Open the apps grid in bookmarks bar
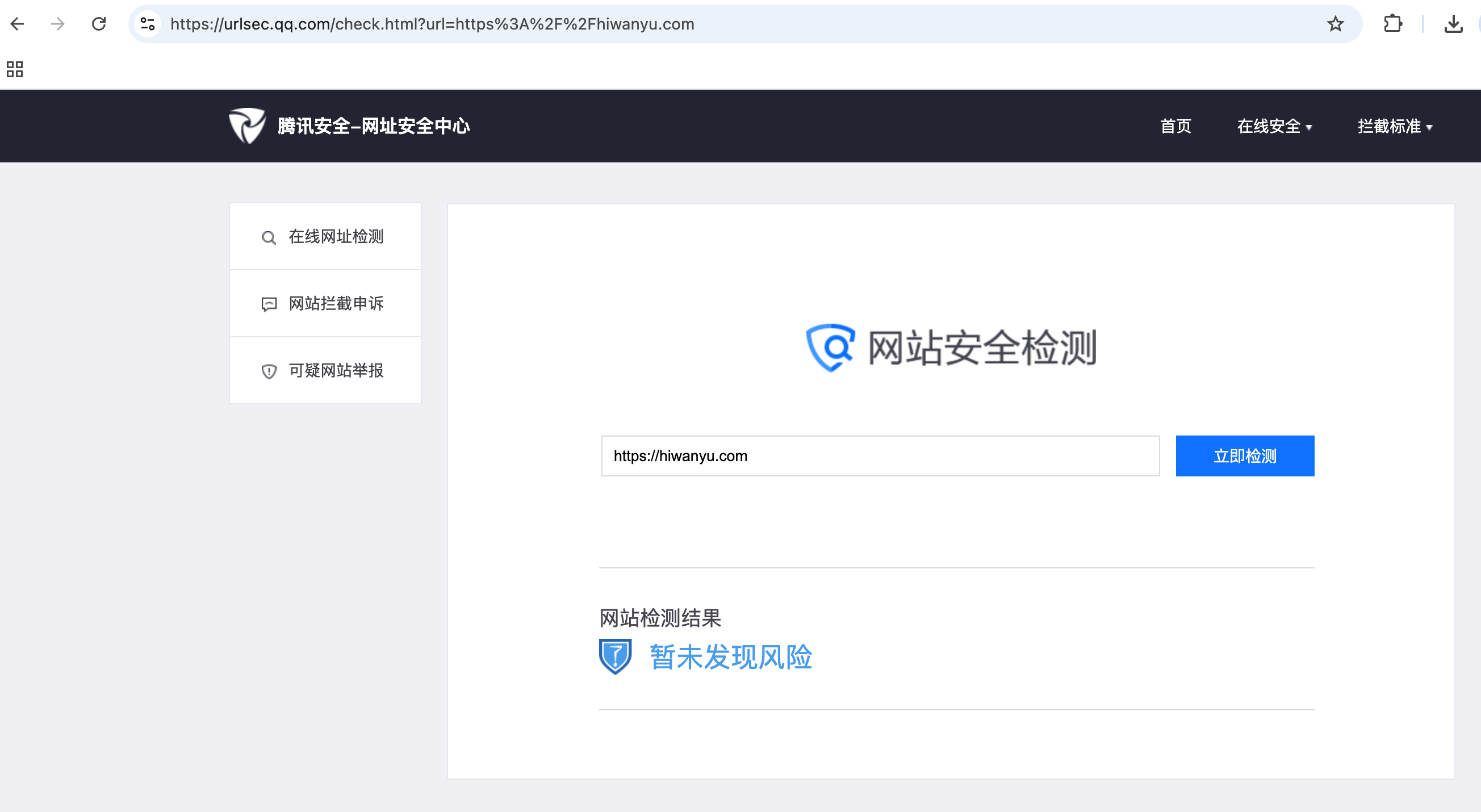 pyautogui.click(x=14, y=69)
